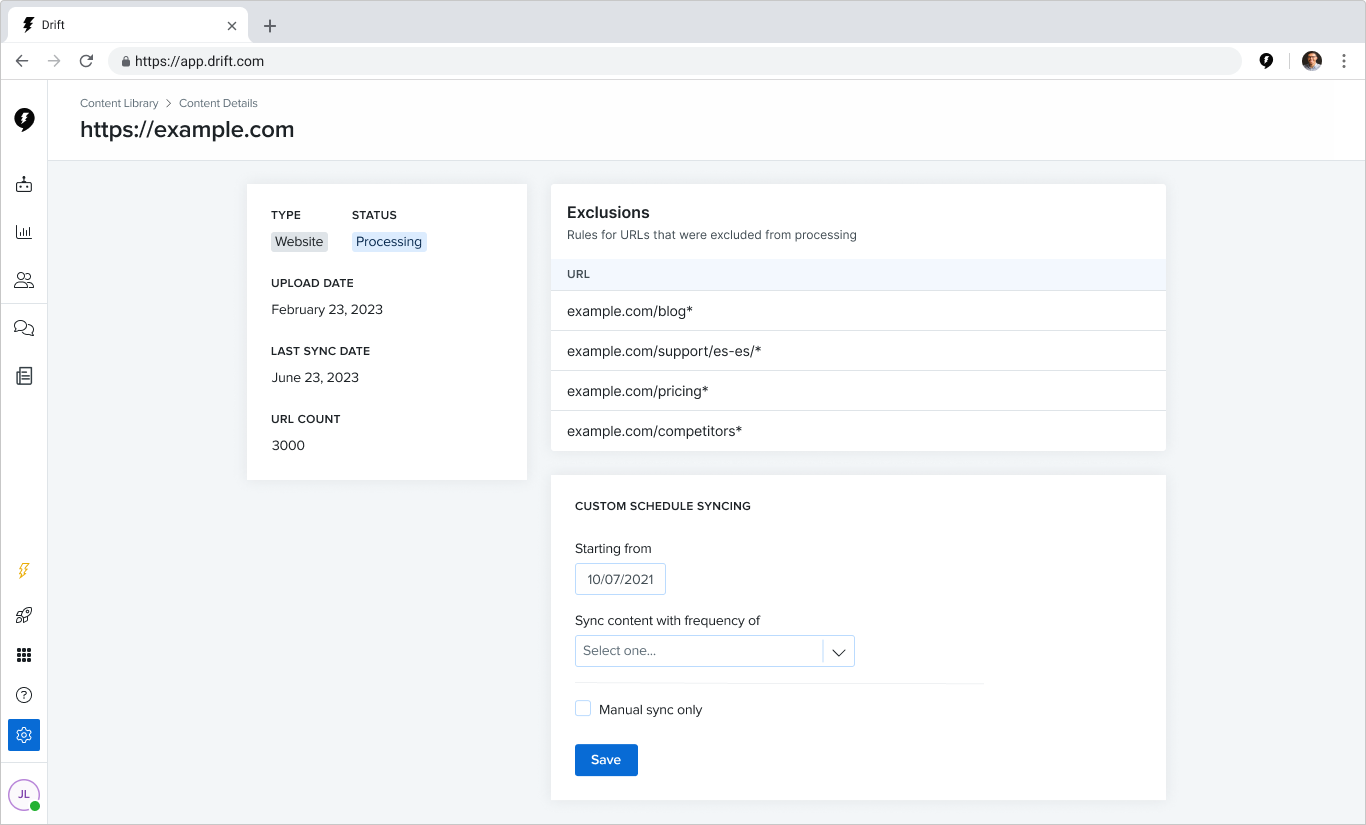Click the Starting from date field
1366x825 pixels.
(x=620, y=579)
